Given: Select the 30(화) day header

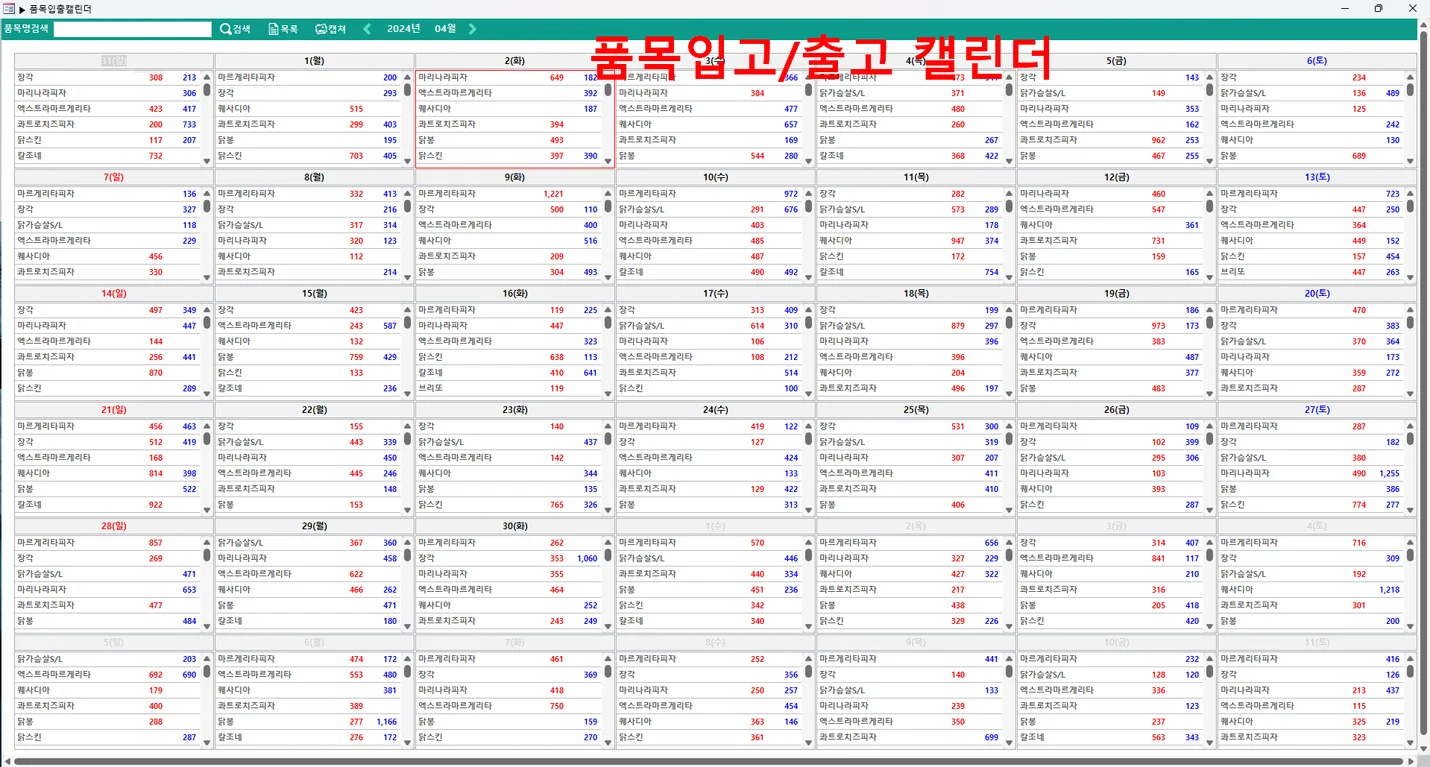Looking at the screenshot, I should tap(515, 526).
